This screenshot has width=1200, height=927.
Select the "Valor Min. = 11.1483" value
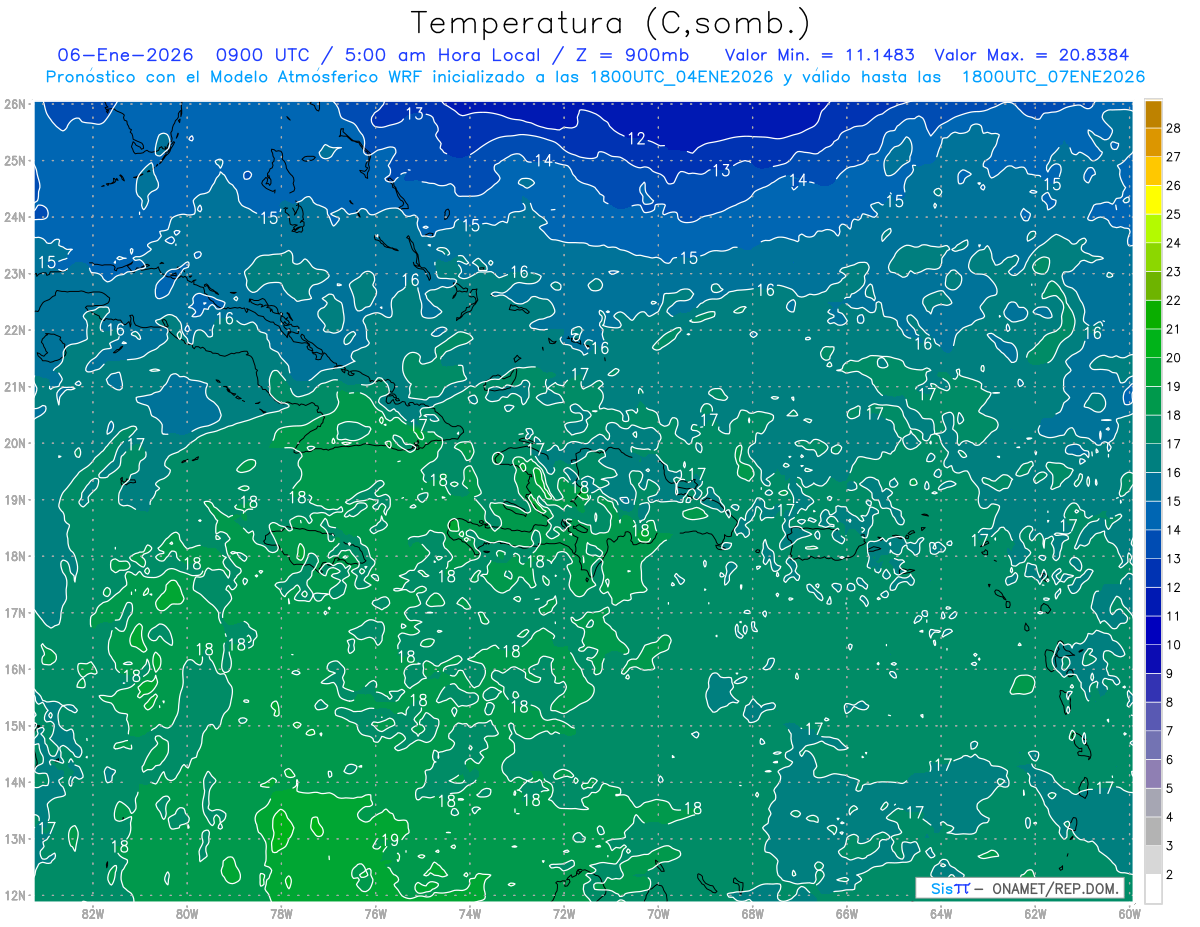point(819,55)
